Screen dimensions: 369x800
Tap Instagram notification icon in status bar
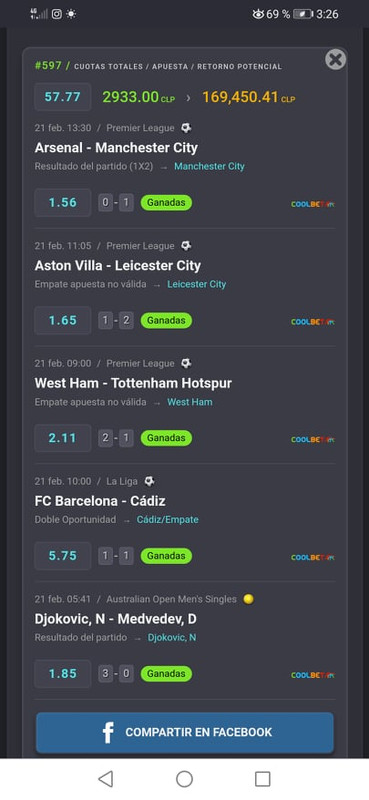(57, 14)
